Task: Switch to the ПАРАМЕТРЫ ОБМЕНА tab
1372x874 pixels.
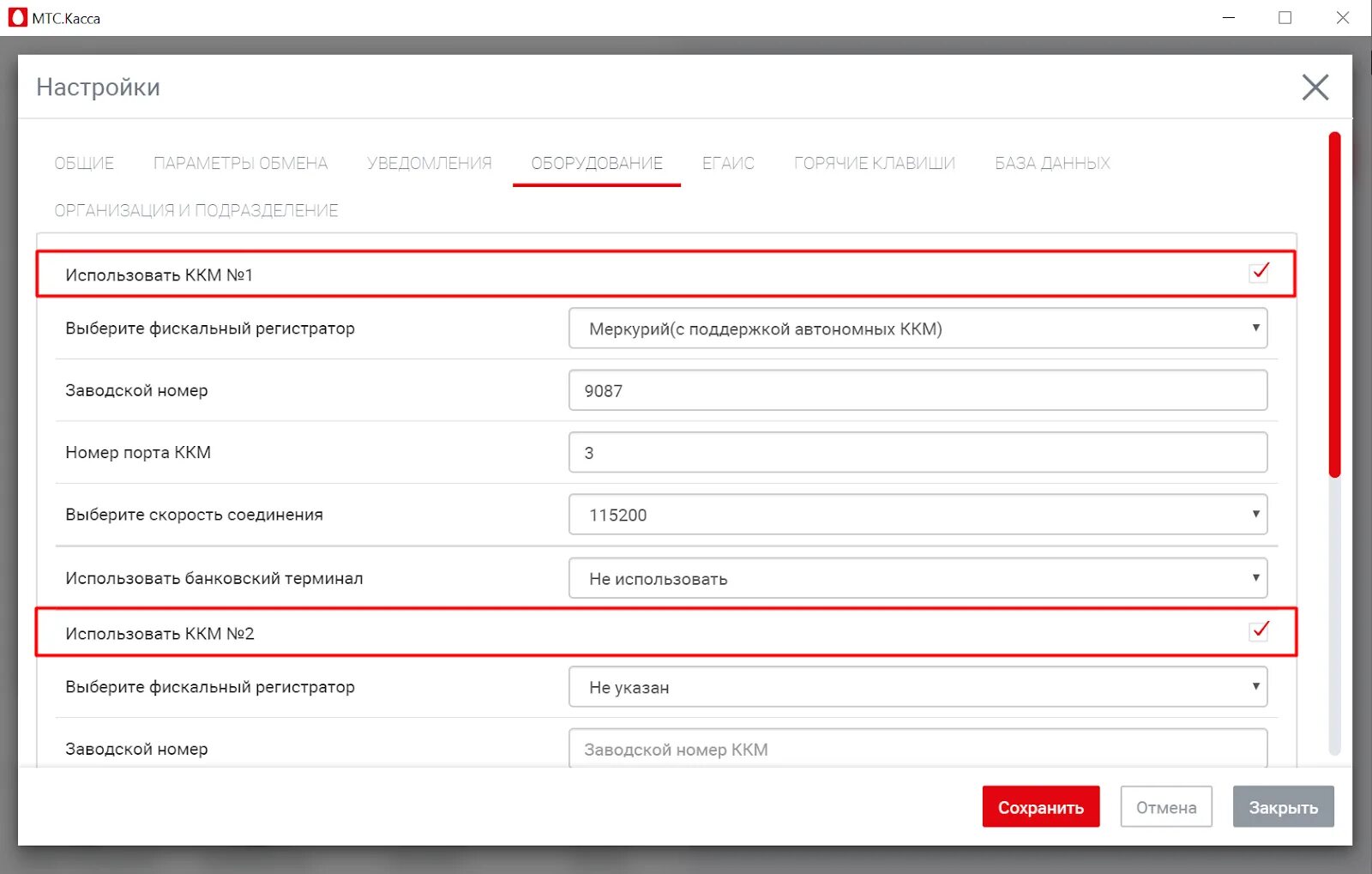Action: click(240, 163)
